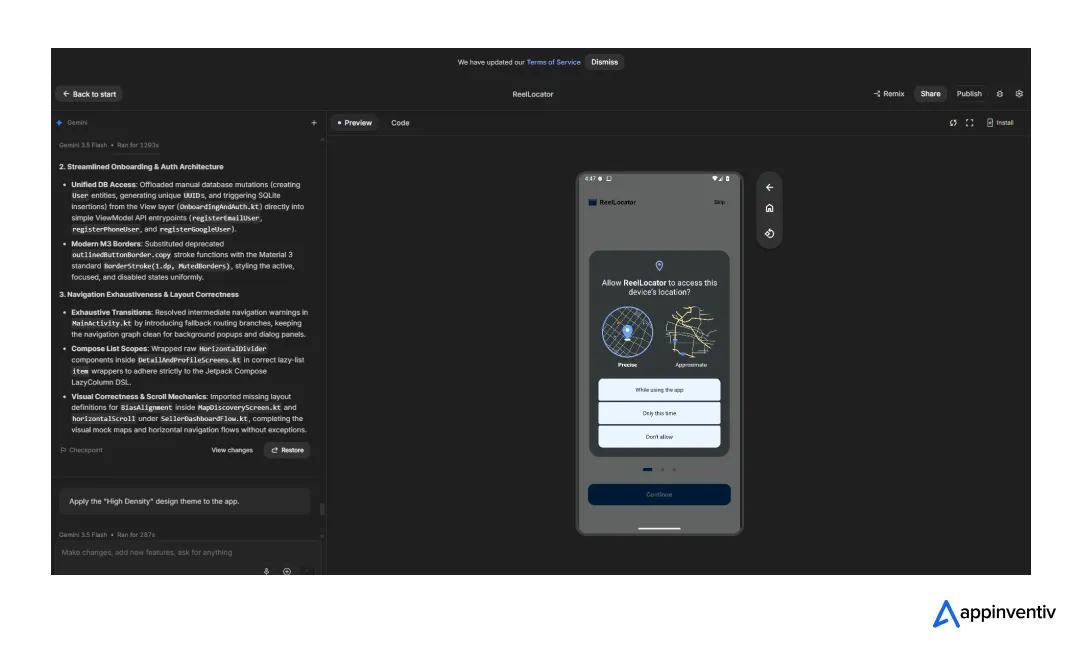
Task: Click the ReelLocator project title
Action: tap(532, 94)
